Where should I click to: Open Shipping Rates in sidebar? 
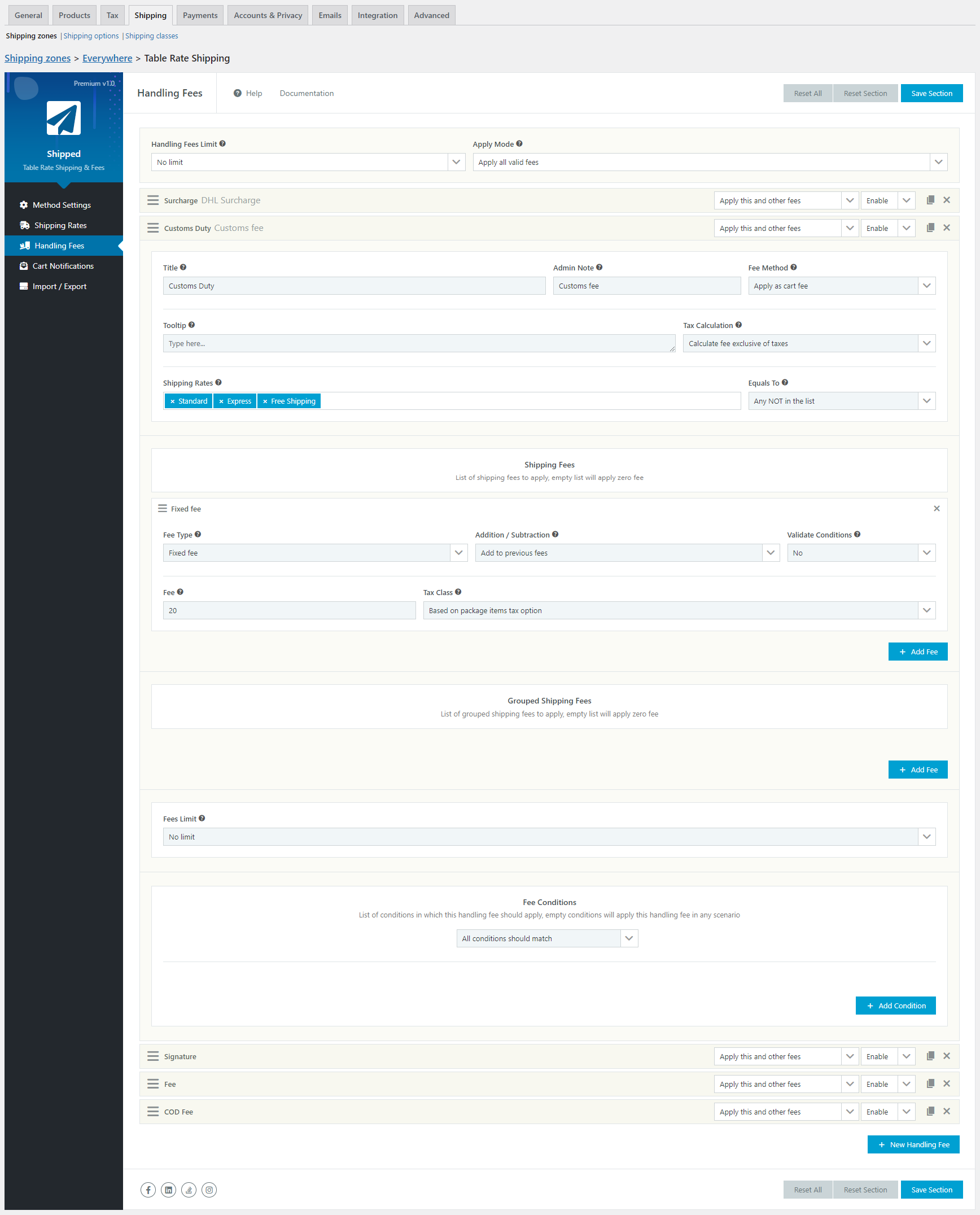click(x=64, y=225)
